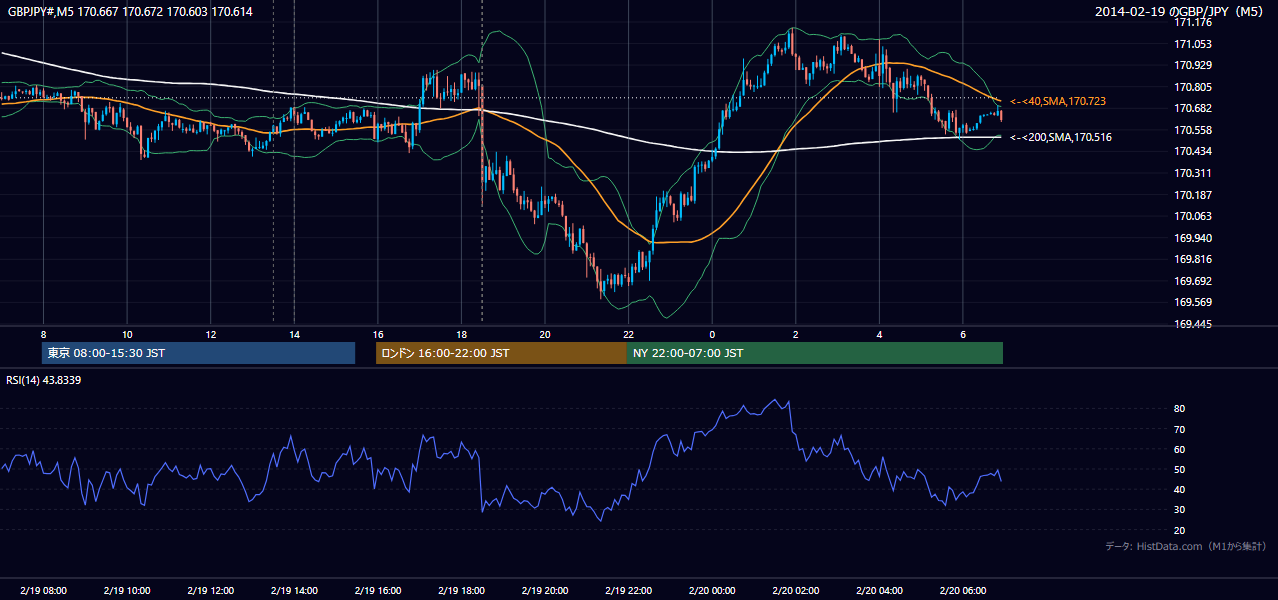Screen dimensions: 1278x600
Task: Click price level 169.816 on the axis
Action: pyautogui.click(x=1192, y=259)
